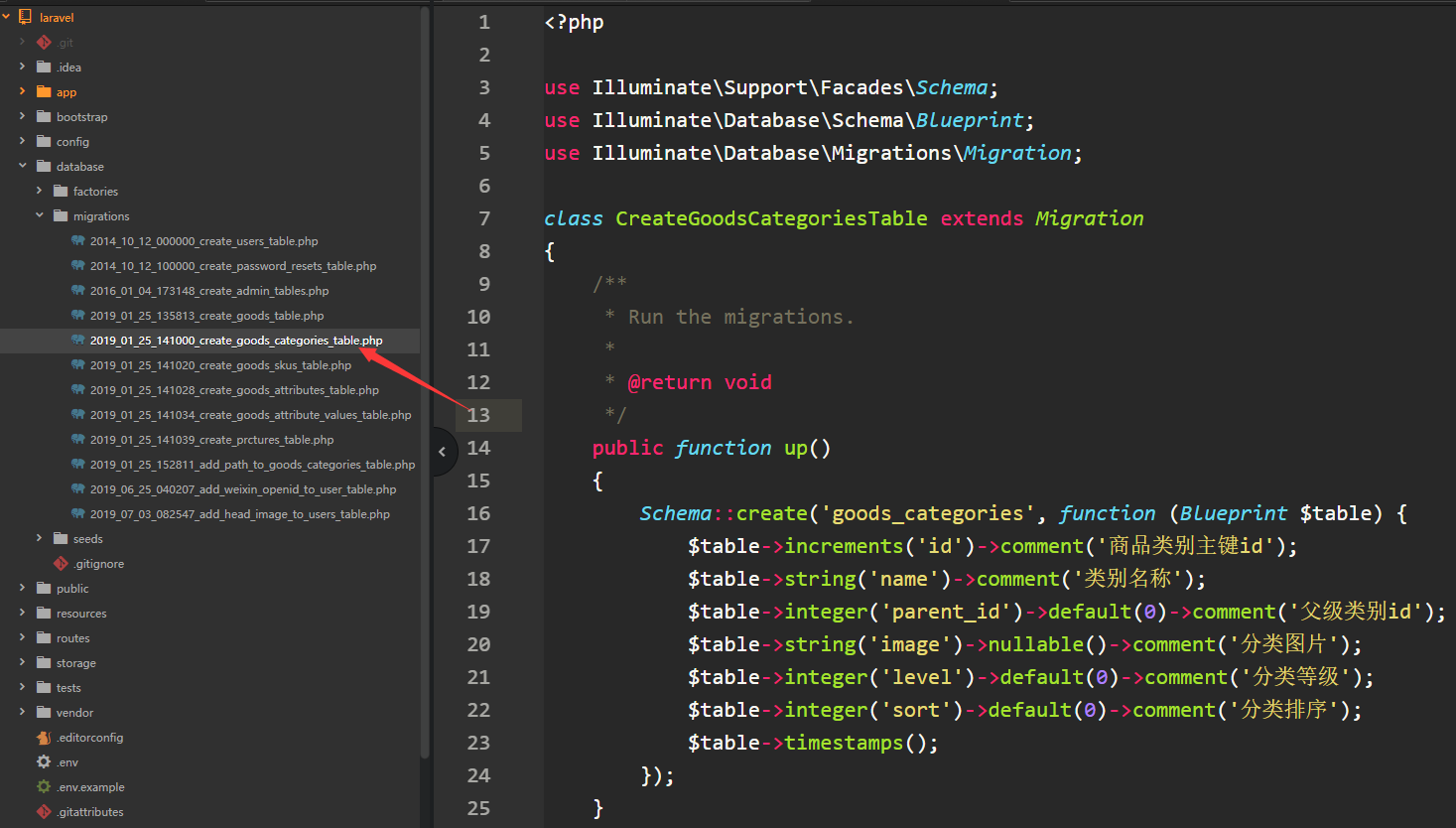The width and height of the screenshot is (1456, 828).
Task: Expand the resources folder arrow
Action: point(22,613)
